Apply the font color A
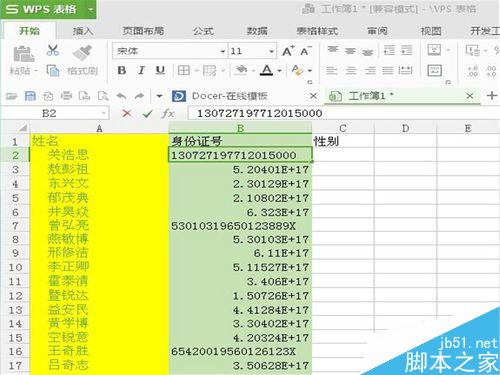This screenshot has height=375, width=500. 266,70
